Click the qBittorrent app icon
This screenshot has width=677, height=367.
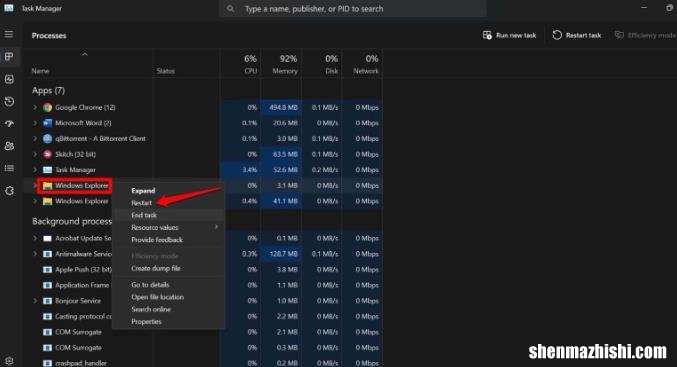tap(47, 139)
